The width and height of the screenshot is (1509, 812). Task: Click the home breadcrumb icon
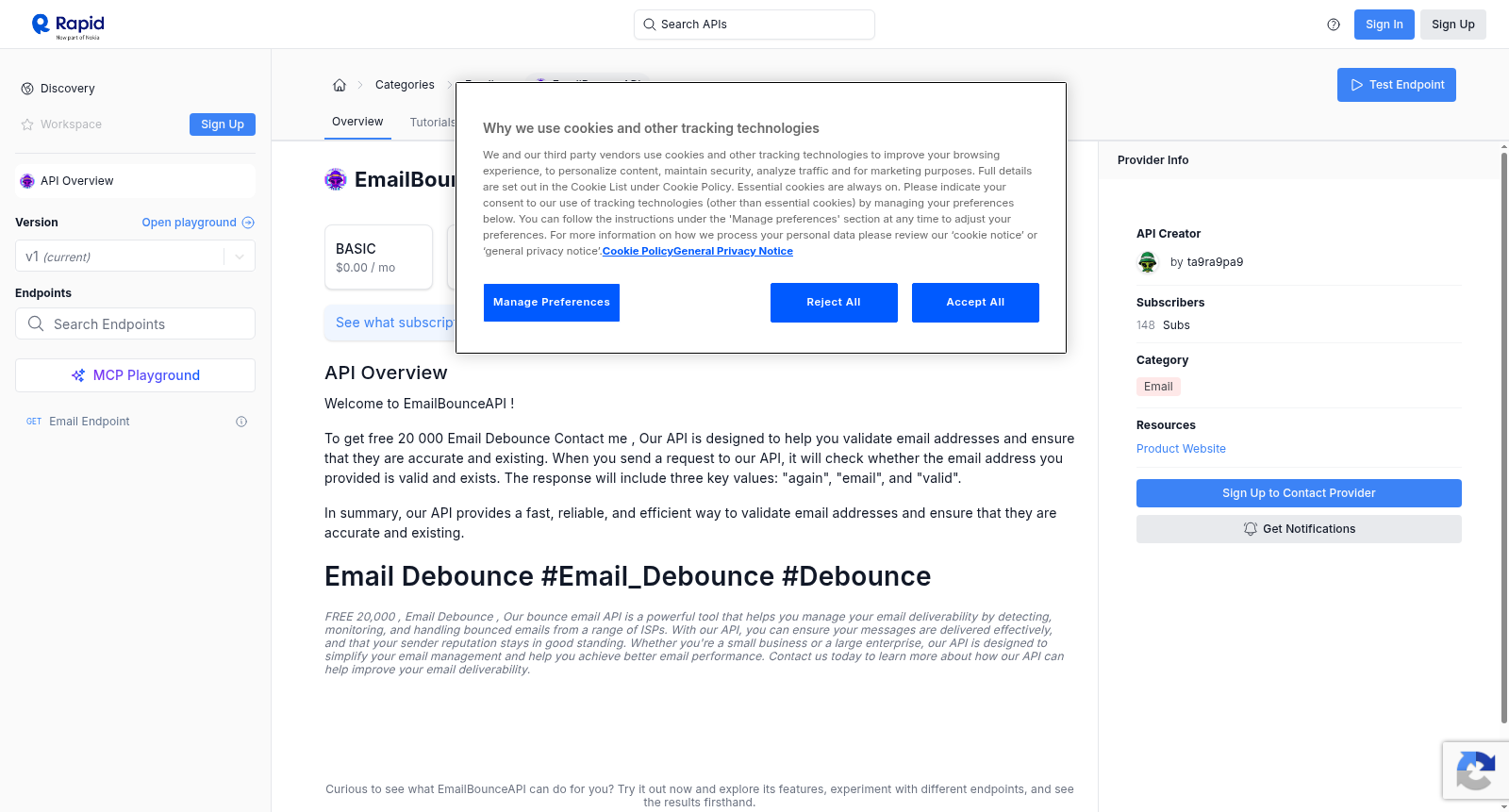point(340,85)
